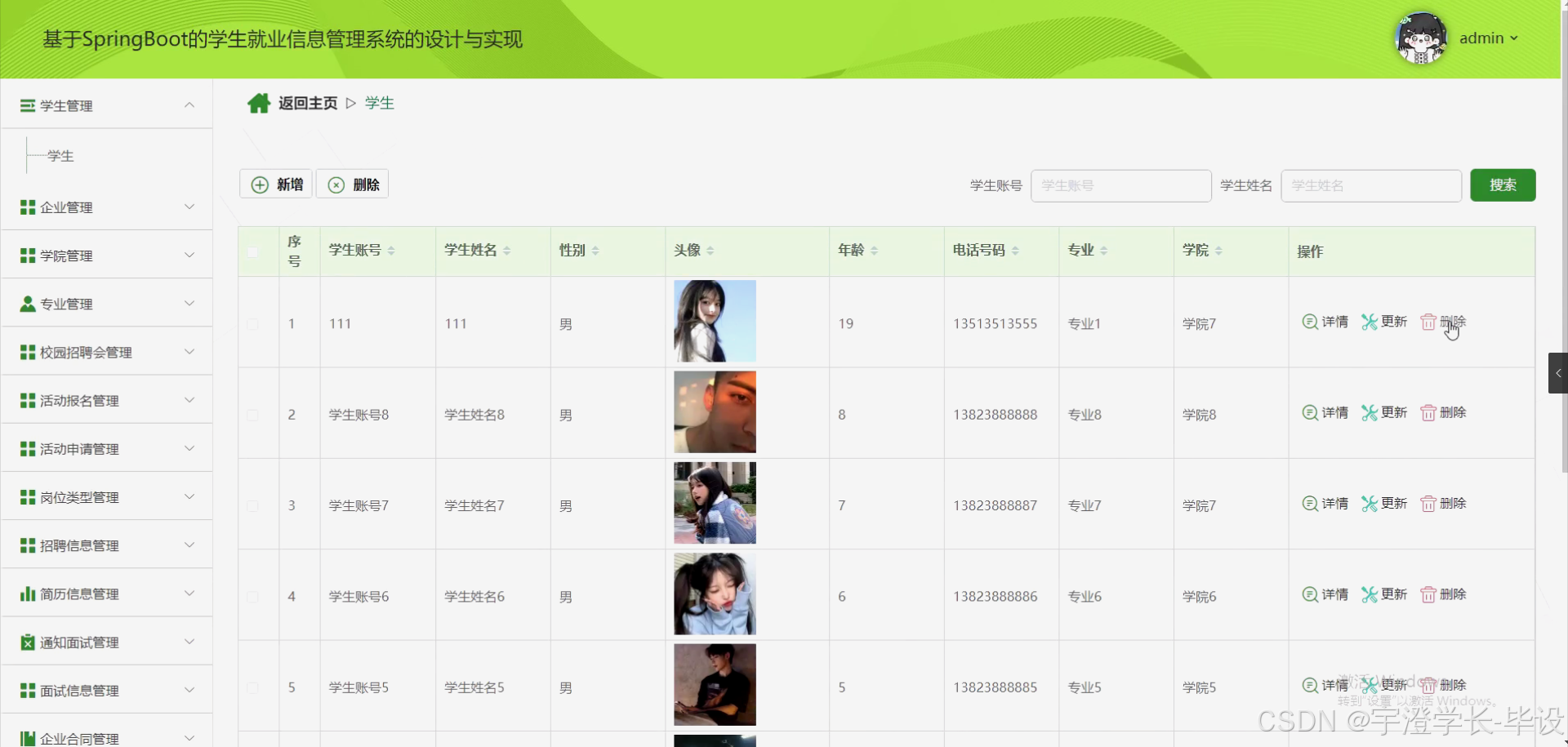This screenshot has height=747, width=1568.
Task: Click the 更新 update icon for 学生账号8
Action: [x=1370, y=413]
